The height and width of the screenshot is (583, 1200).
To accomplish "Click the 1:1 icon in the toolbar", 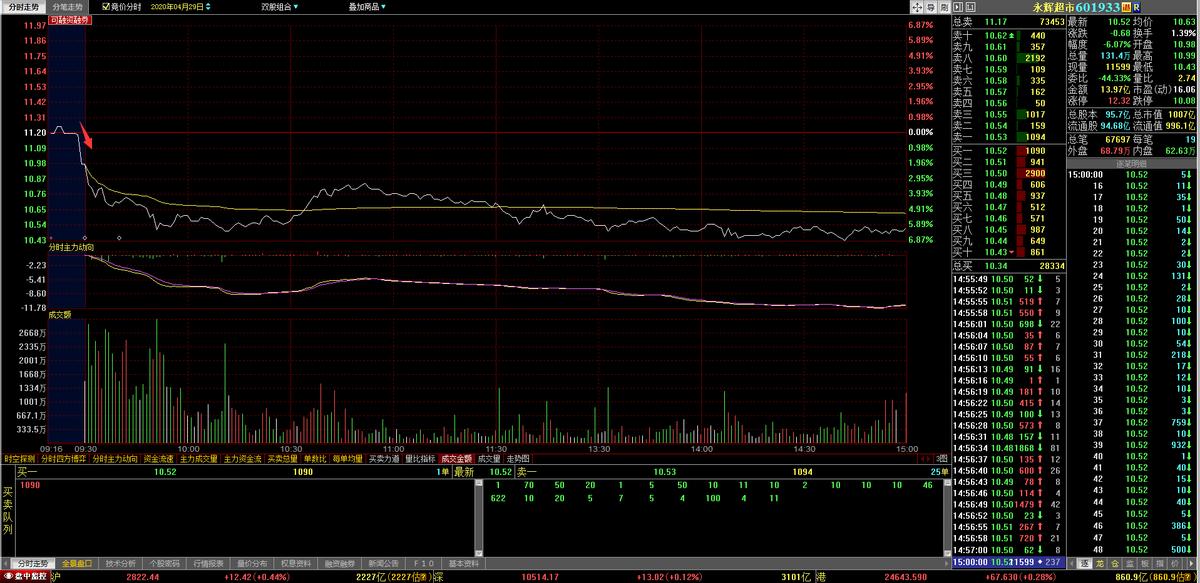I will coord(970,7).
